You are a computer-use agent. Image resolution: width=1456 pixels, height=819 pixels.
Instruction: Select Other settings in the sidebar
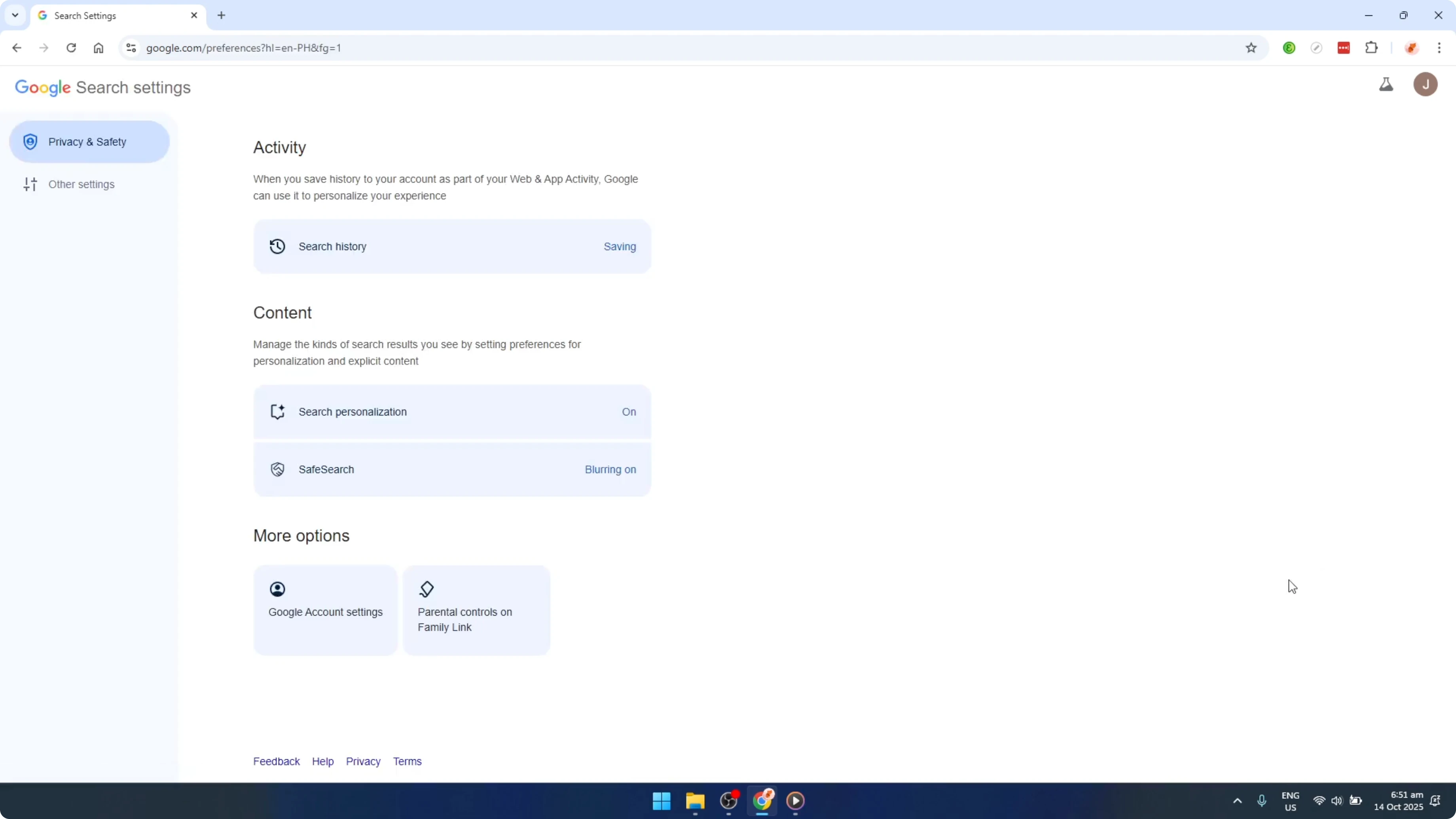tap(82, 184)
